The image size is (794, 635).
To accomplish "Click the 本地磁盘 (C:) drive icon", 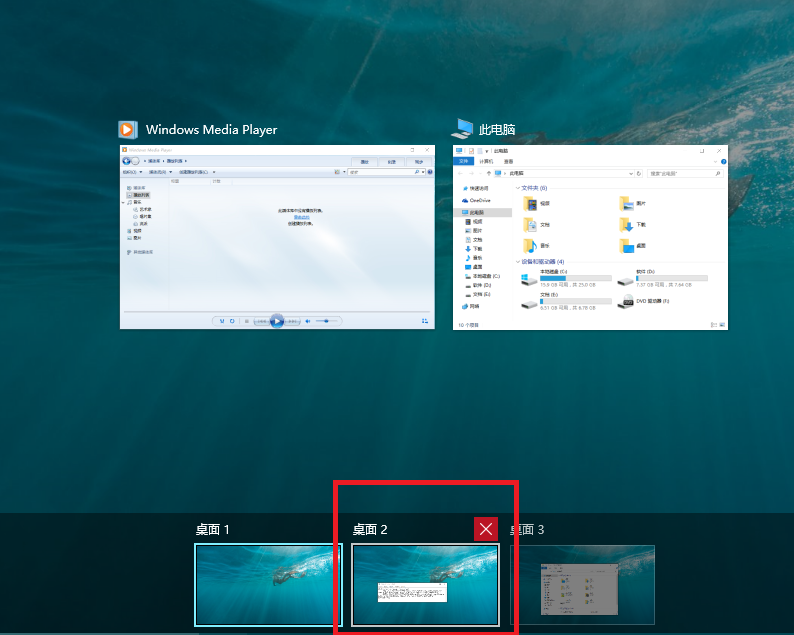I will click(x=527, y=277).
